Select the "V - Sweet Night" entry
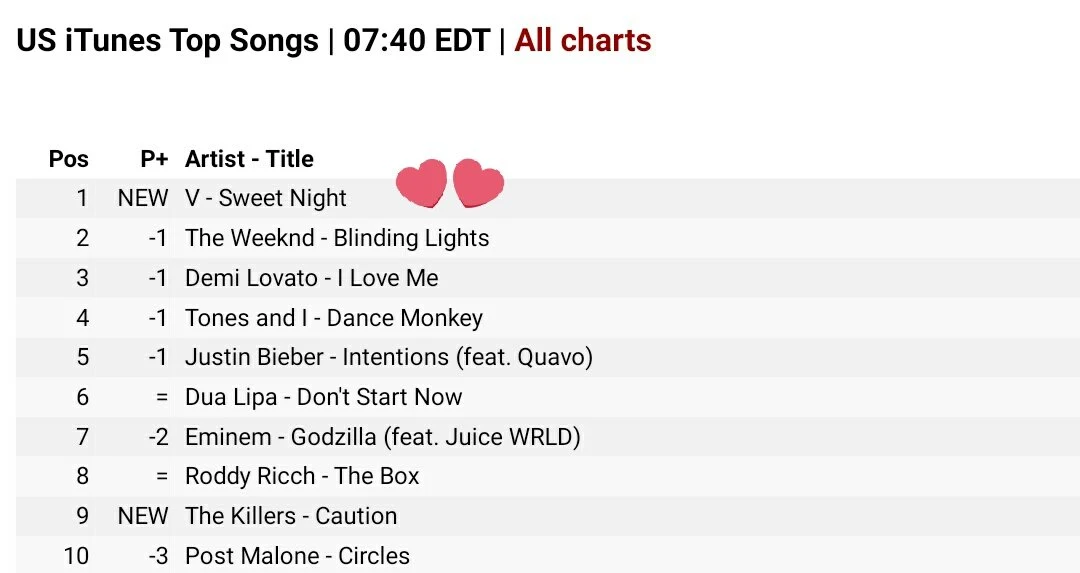1080x573 pixels. pos(266,198)
